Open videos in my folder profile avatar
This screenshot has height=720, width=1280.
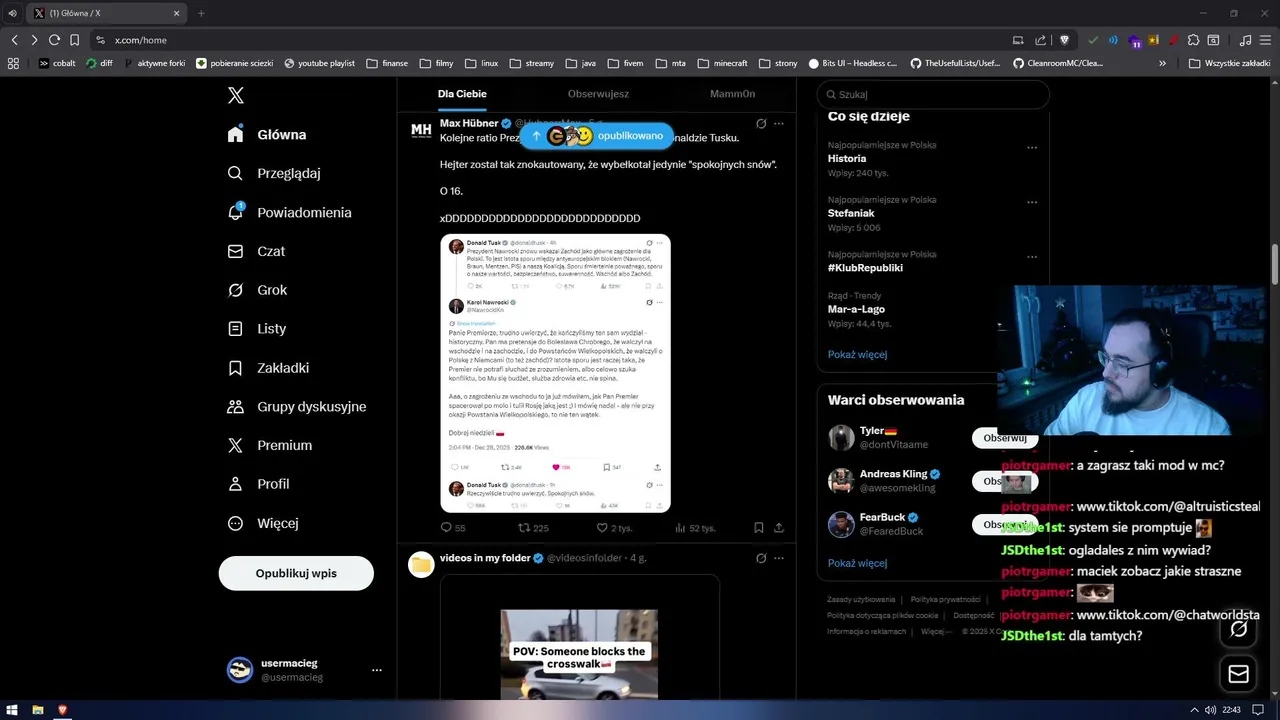[x=421, y=565]
